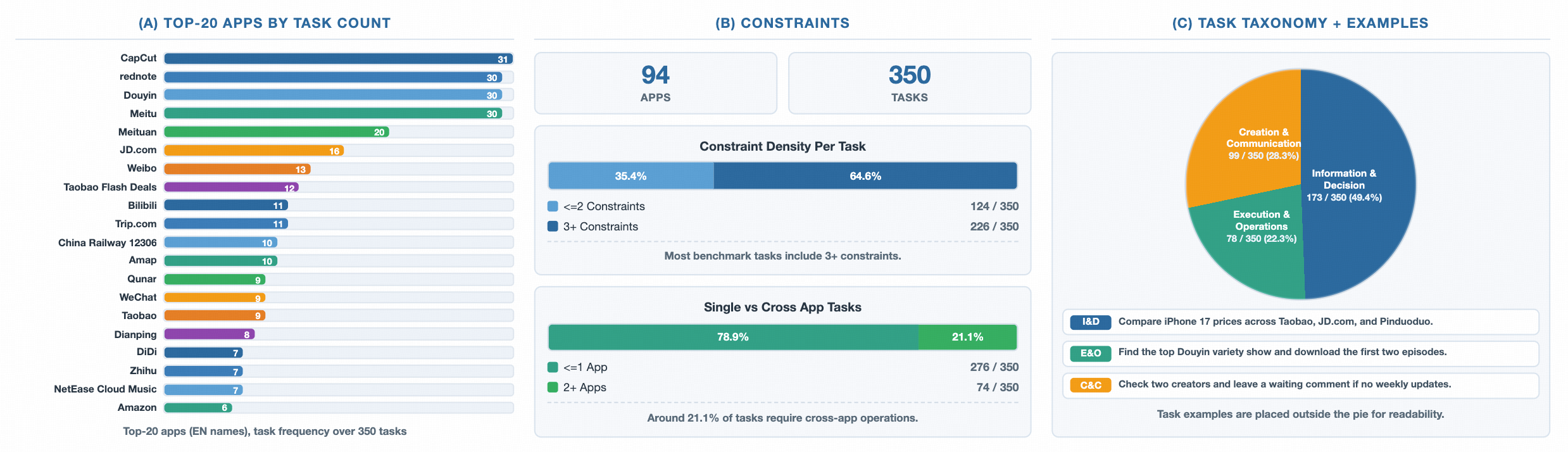
Task: Click the (B) Constraints title
Action: (782, 23)
